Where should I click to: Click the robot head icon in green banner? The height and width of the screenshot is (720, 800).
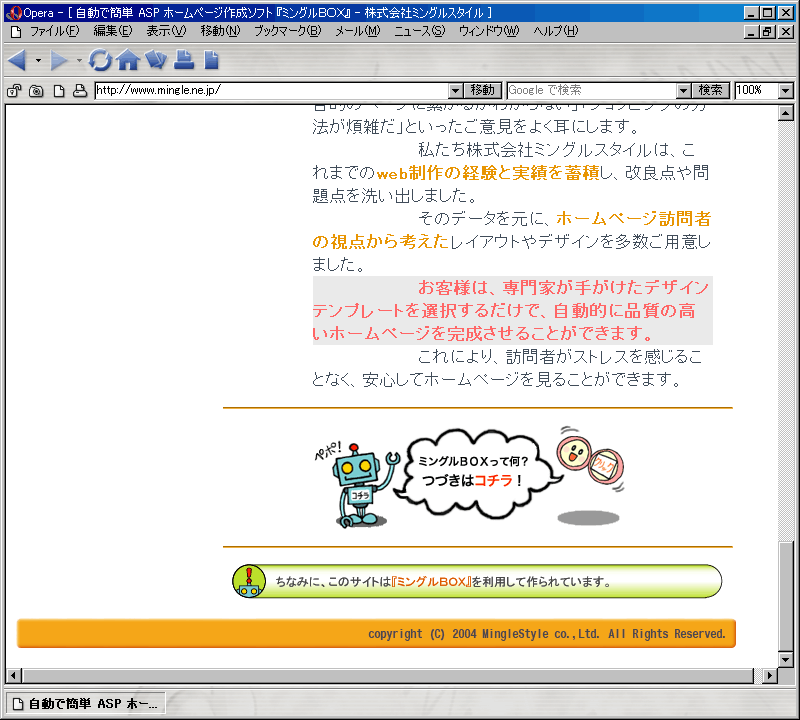(249, 581)
